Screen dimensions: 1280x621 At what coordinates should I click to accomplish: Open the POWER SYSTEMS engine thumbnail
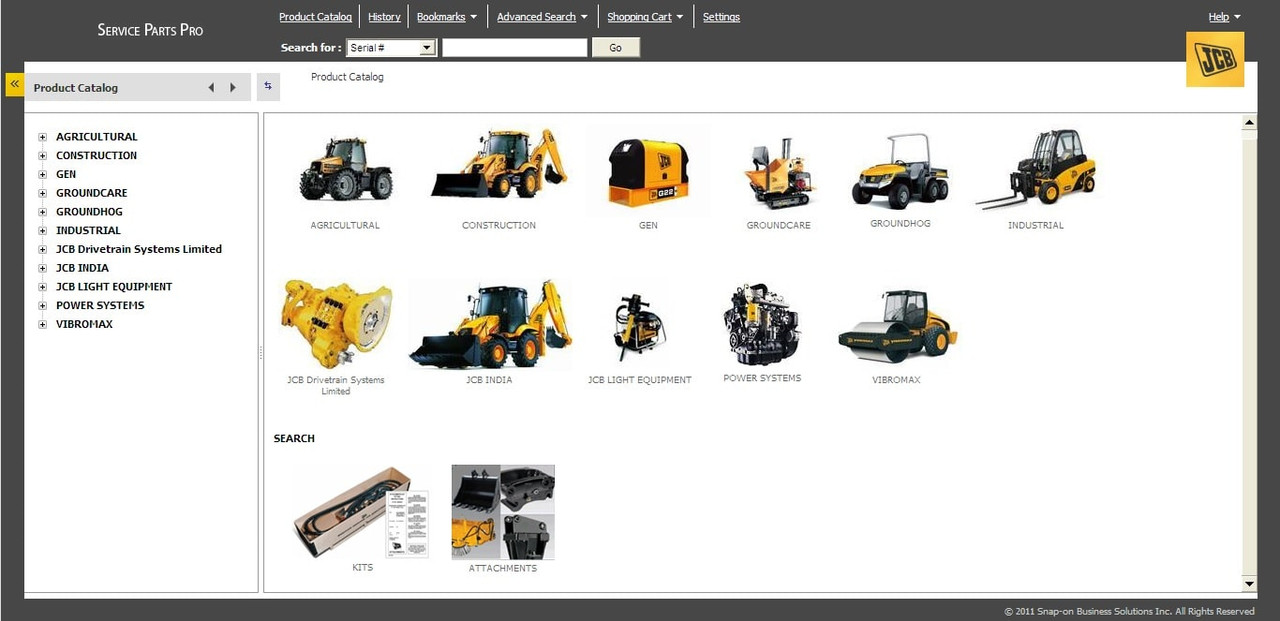point(762,324)
